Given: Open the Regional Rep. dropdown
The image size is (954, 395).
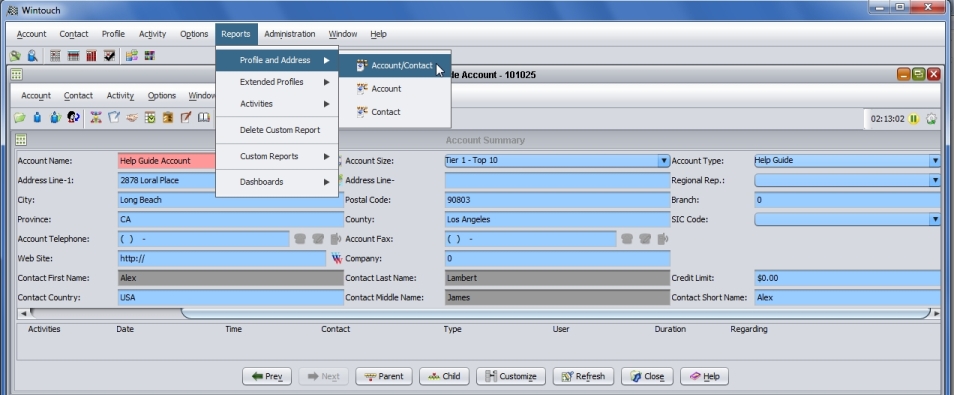Looking at the screenshot, I should point(935,180).
